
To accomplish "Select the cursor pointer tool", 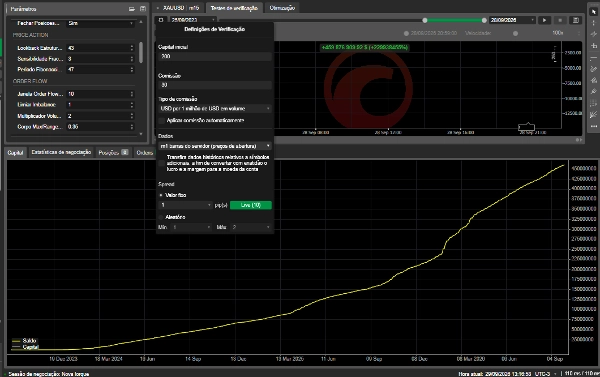I will click(x=593, y=11).
